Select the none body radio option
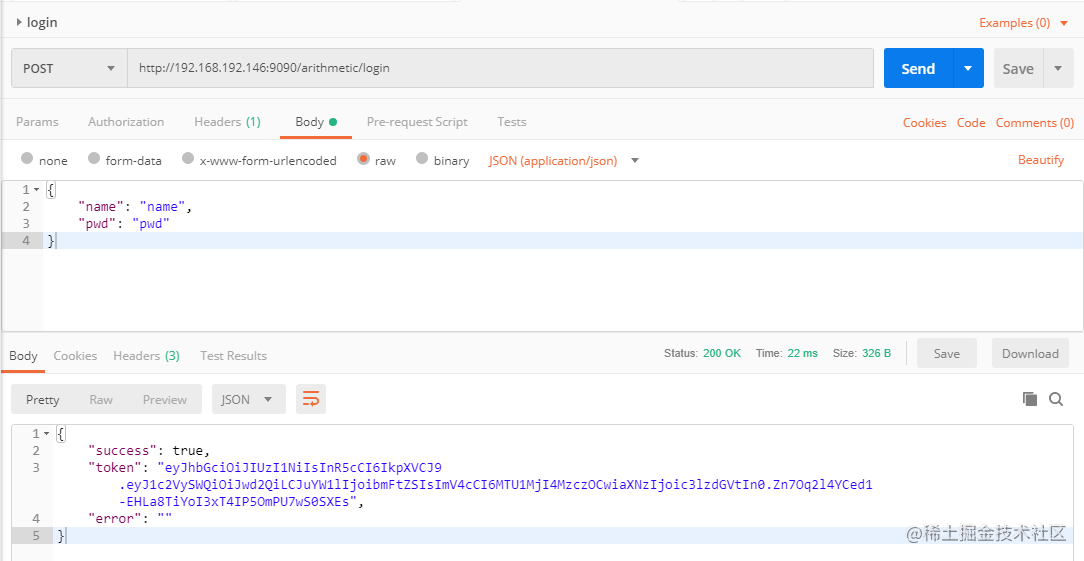Image resolution: width=1084 pixels, height=561 pixels. [x=27, y=158]
